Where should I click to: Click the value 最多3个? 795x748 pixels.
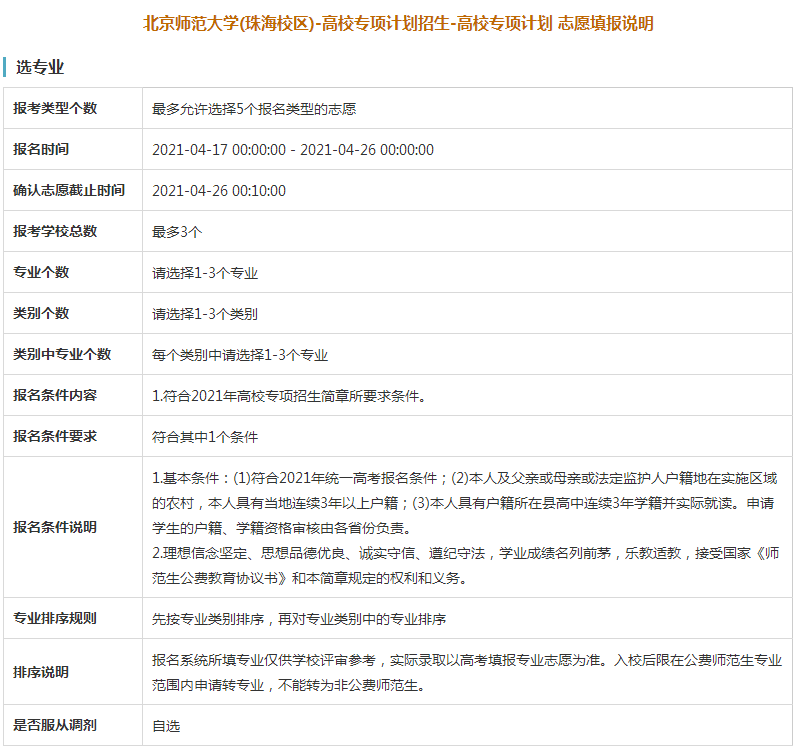pyautogui.click(x=177, y=232)
